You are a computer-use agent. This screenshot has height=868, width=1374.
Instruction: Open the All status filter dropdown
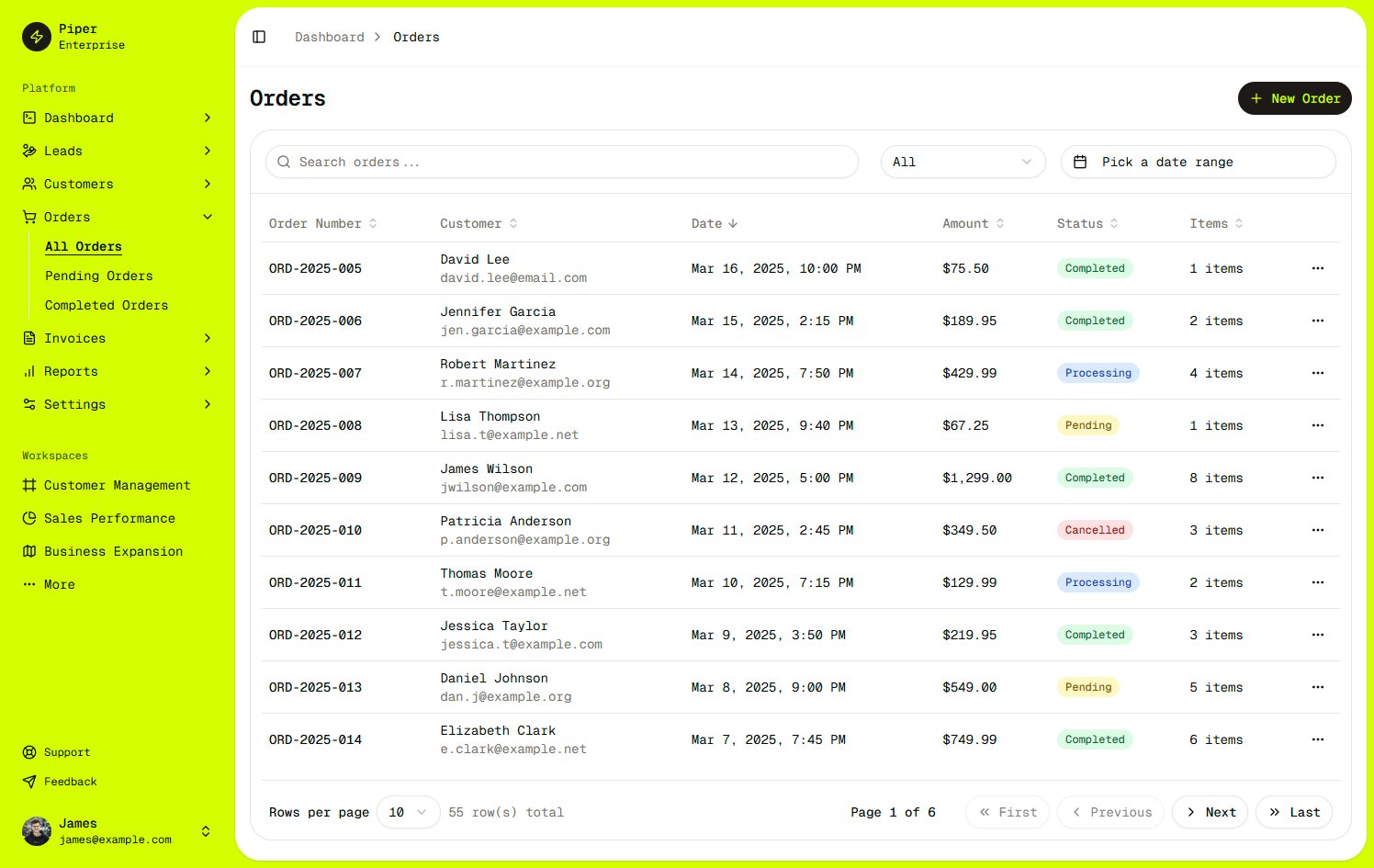[x=963, y=162]
